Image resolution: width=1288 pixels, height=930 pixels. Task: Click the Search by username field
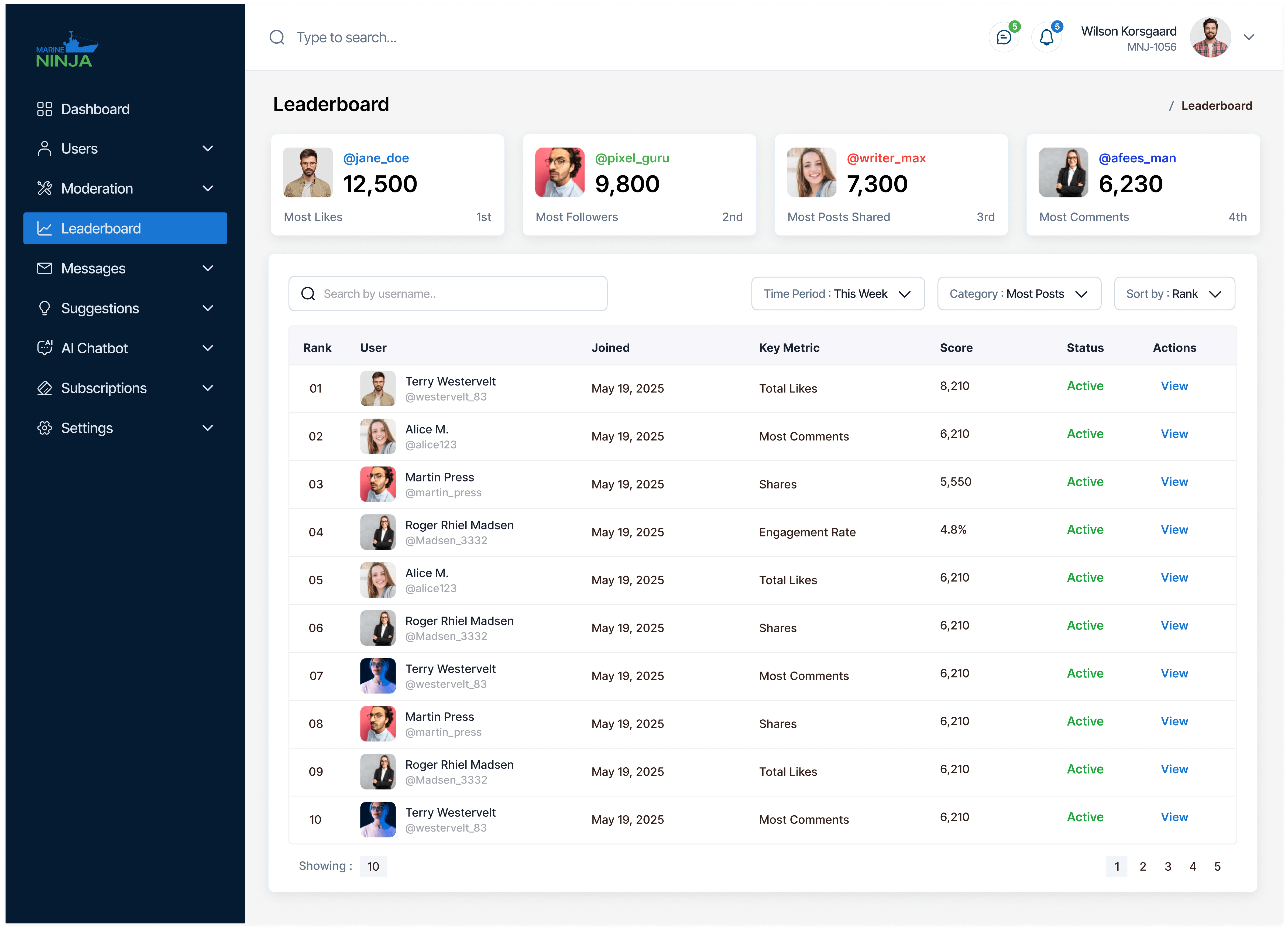[x=448, y=294]
